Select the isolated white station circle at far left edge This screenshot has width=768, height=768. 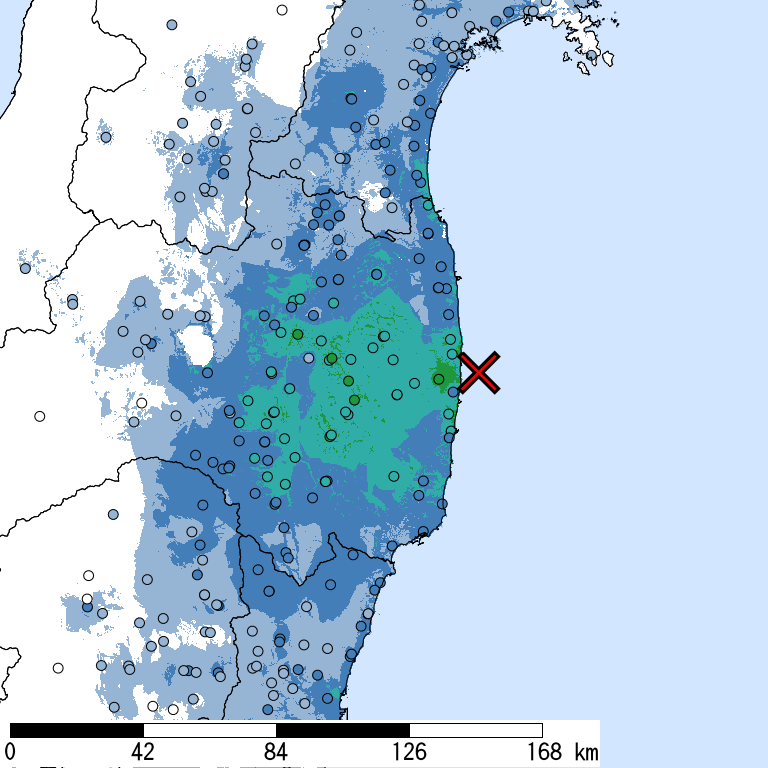click(39, 416)
